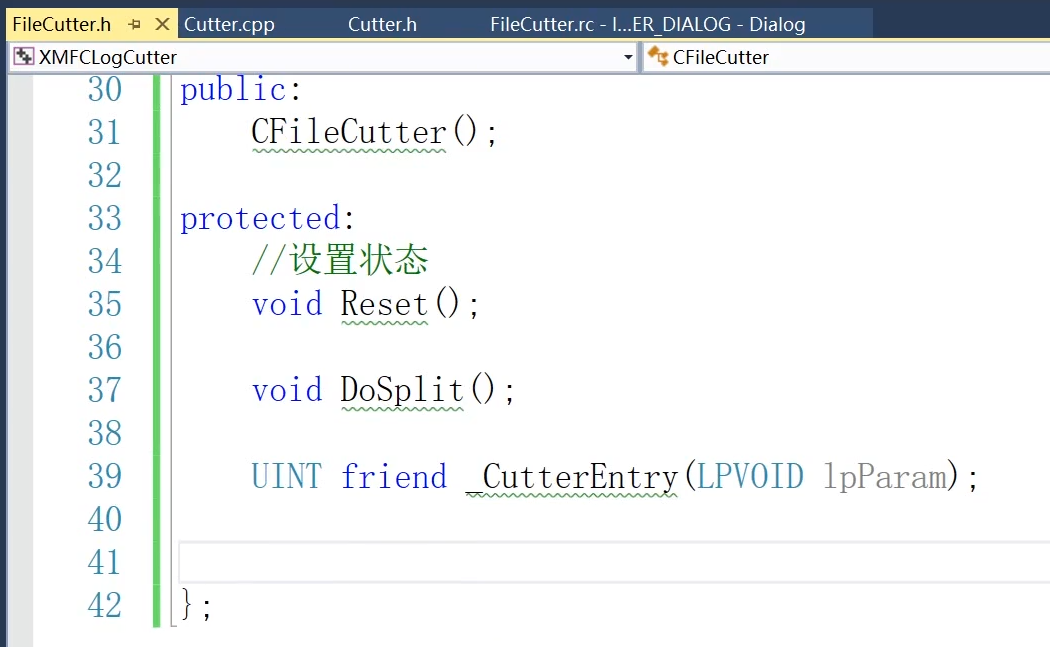Click the UINT type on line 39

pos(287,477)
